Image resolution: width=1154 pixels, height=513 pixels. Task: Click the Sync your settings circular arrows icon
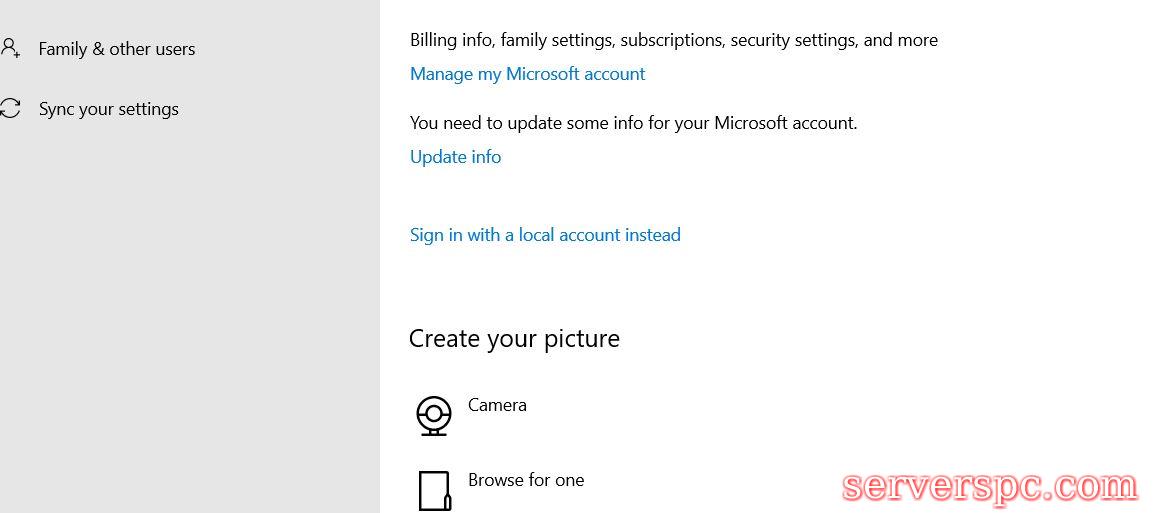pos(10,109)
